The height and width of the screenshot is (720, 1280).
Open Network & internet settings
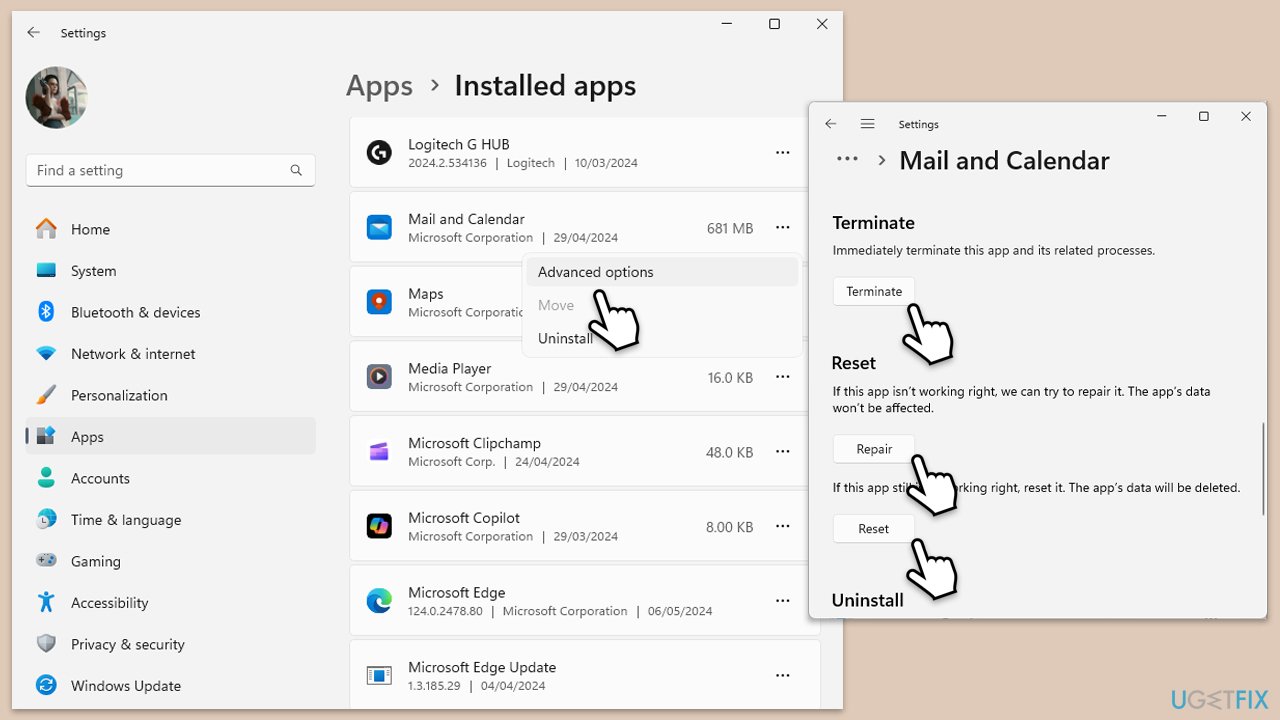tap(171, 354)
